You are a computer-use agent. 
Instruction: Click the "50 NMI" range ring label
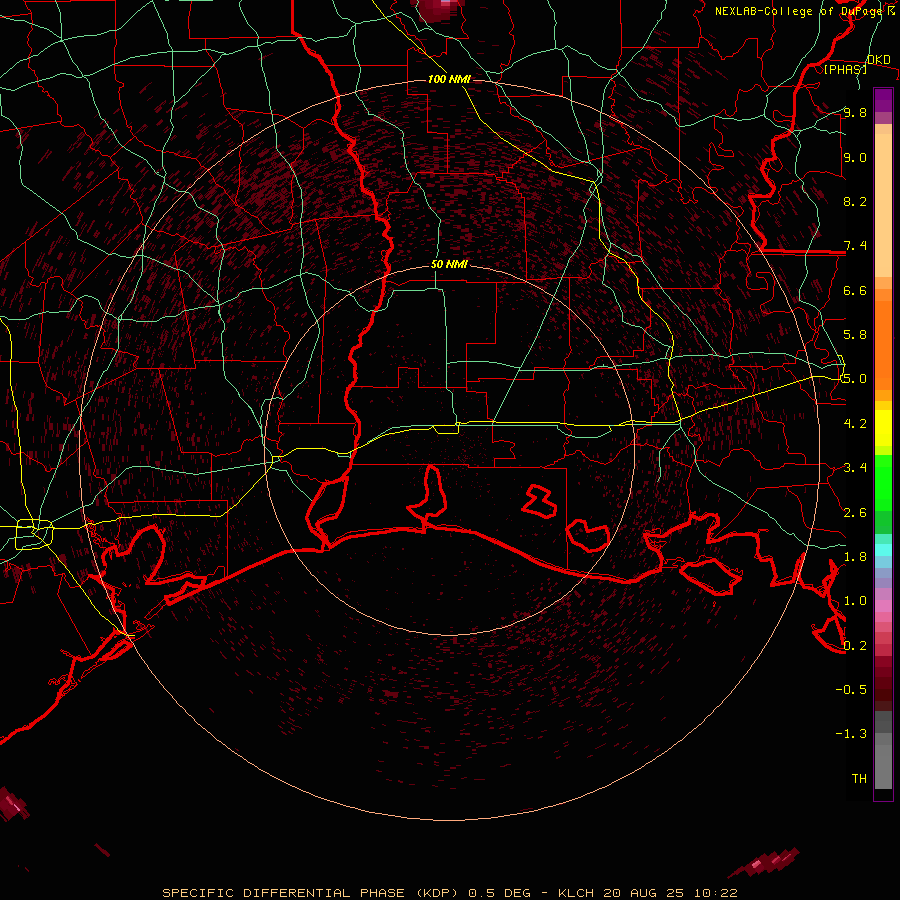tap(449, 264)
